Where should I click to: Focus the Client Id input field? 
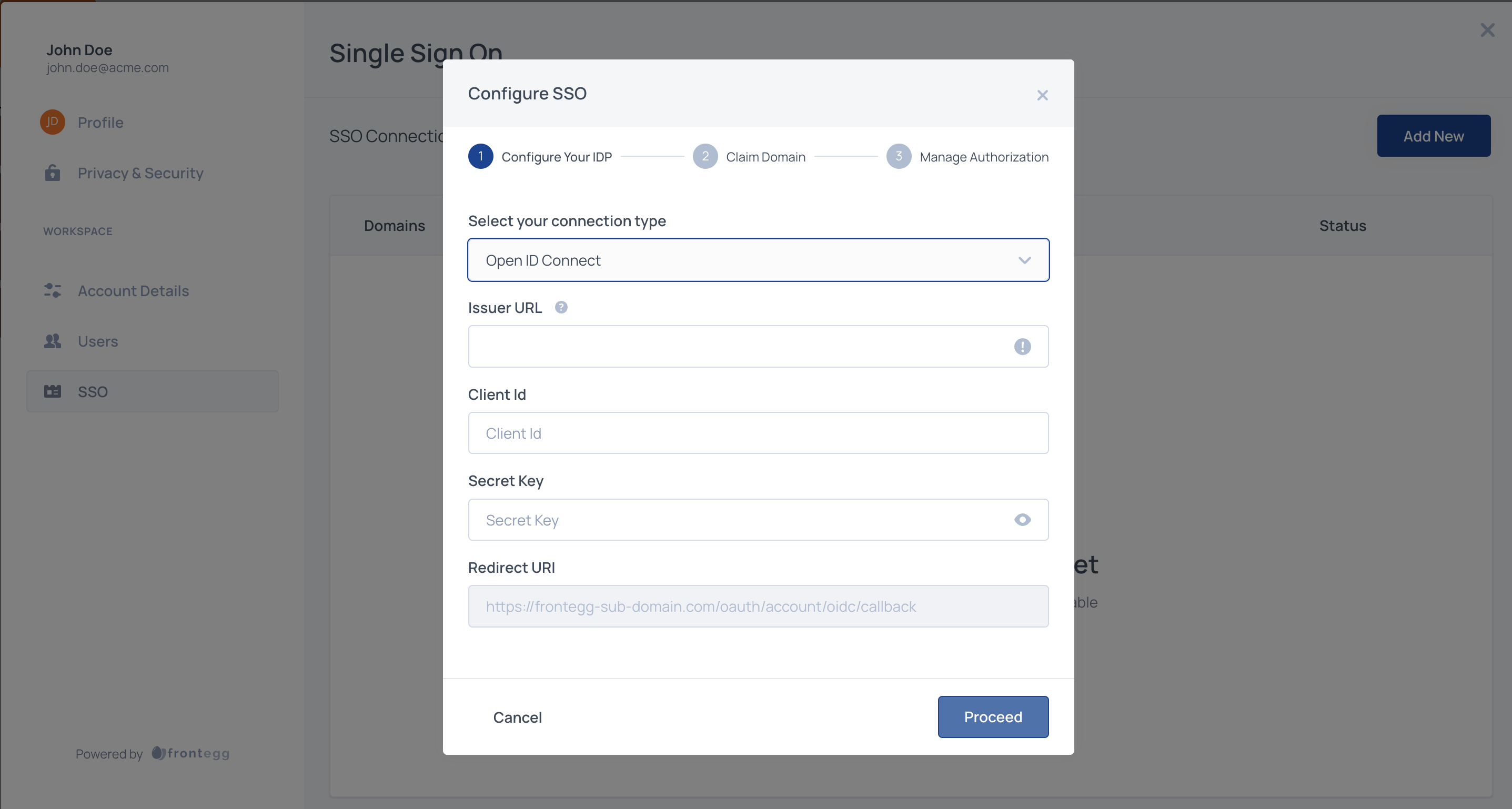[x=758, y=433]
